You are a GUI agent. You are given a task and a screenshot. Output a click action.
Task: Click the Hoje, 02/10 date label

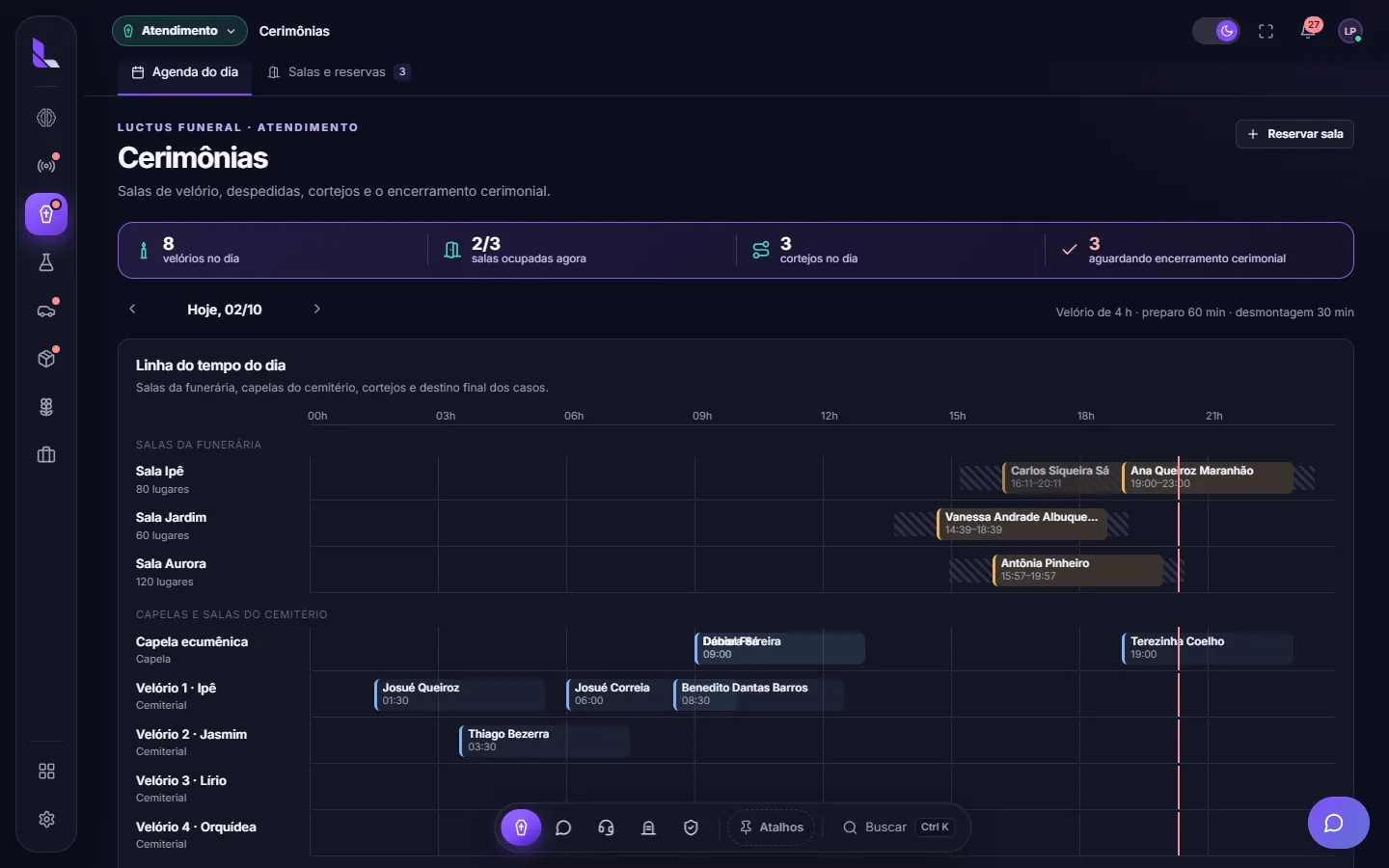click(x=225, y=310)
